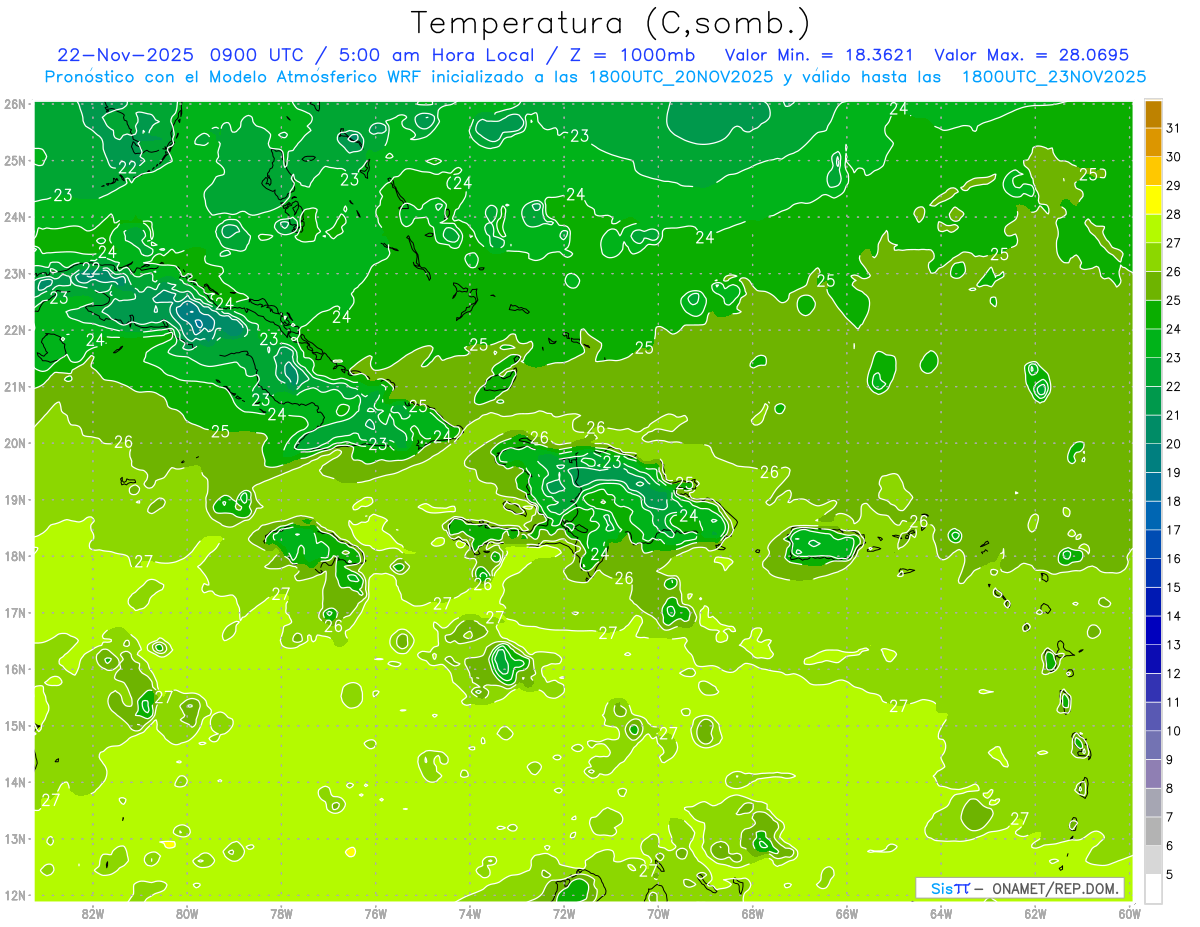Screen dimensions: 1200x927
Task: Click the 62W longitude axis label
Action: (1035, 912)
